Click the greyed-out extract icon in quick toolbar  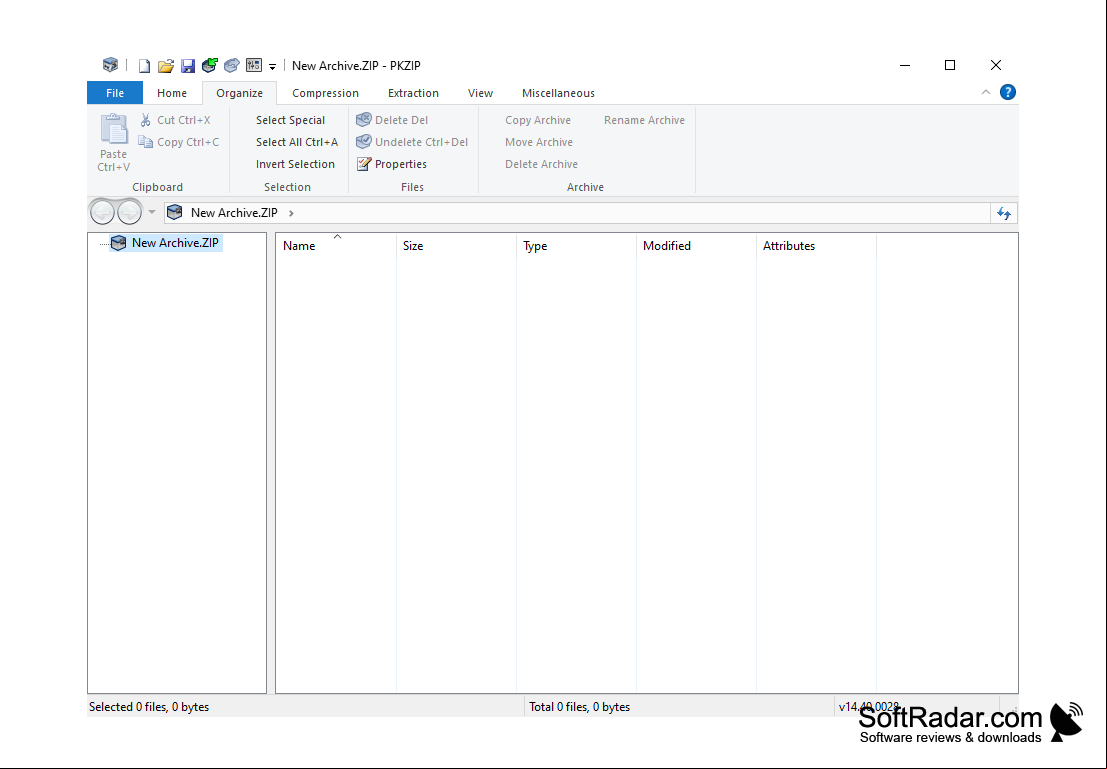(x=232, y=66)
